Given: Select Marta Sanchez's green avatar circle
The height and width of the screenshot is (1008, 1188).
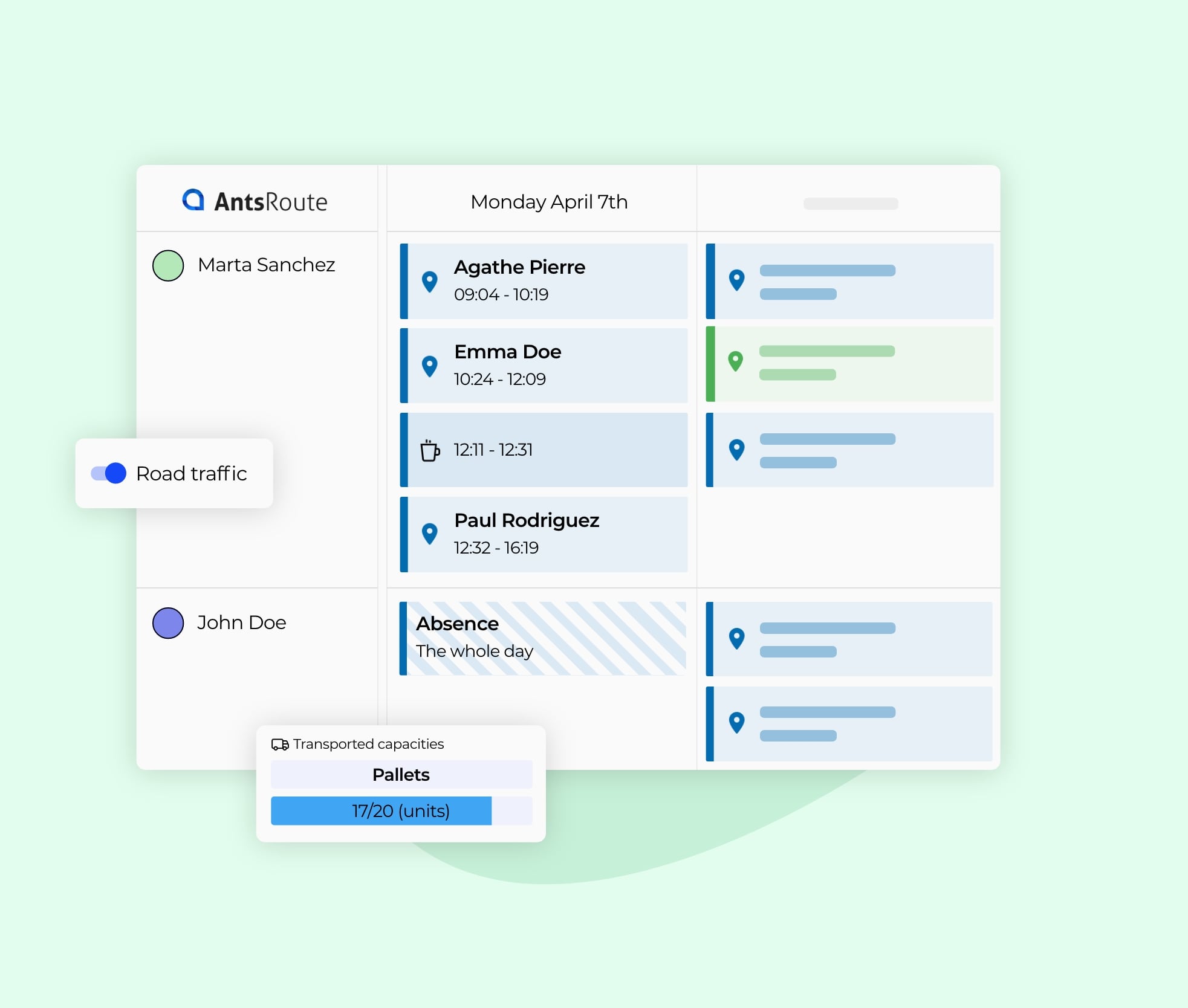Looking at the screenshot, I should click(x=168, y=266).
